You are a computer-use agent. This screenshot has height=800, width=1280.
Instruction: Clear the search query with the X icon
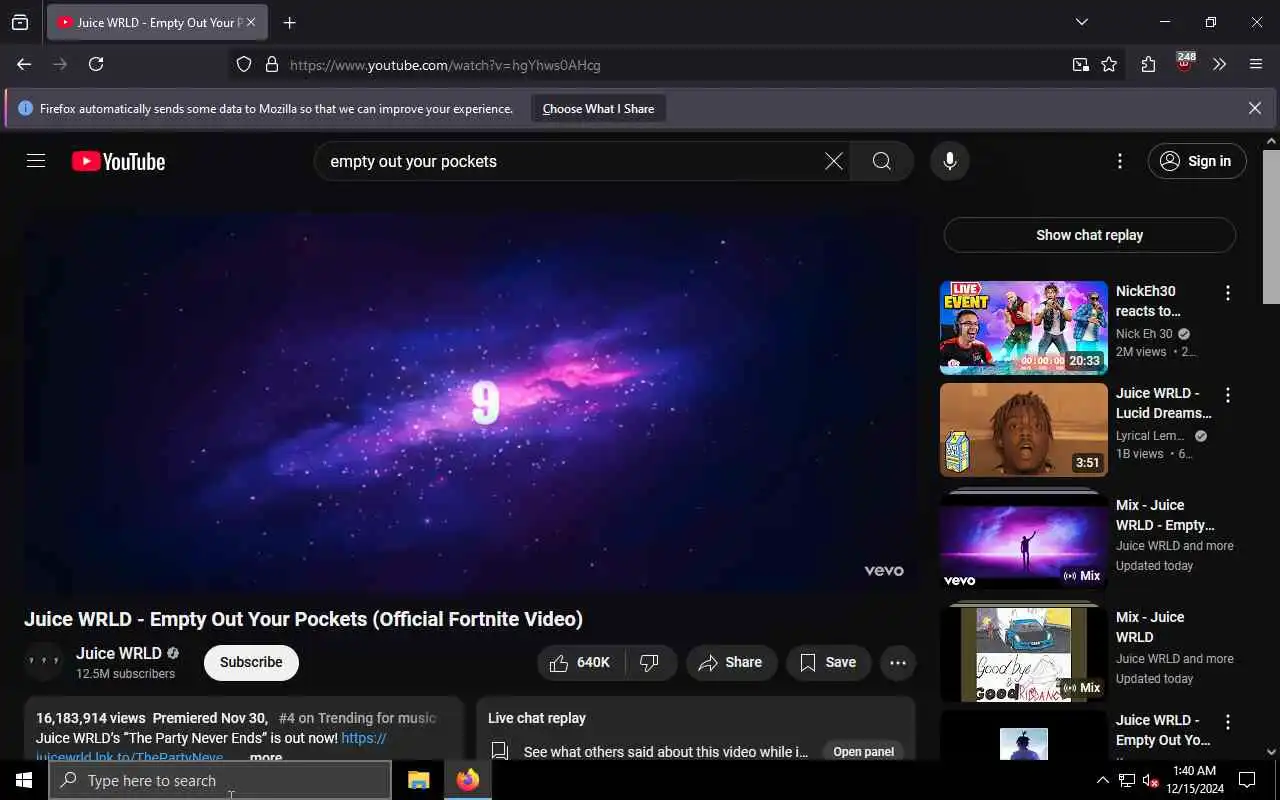tap(833, 161)
